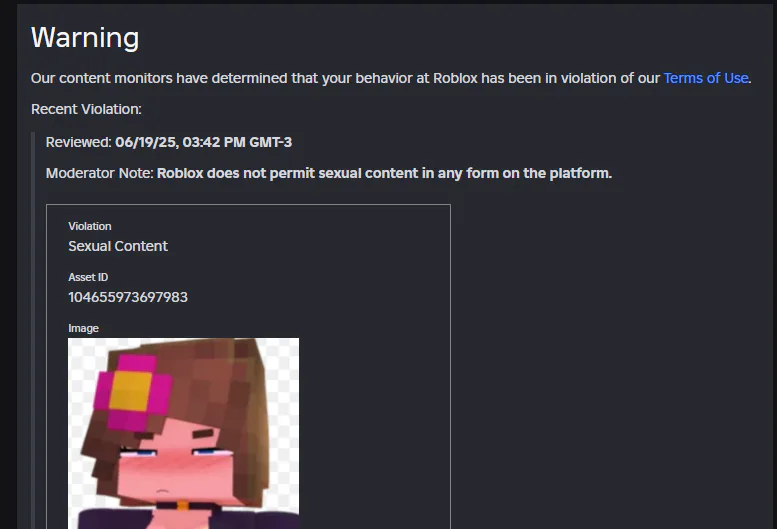Screen dimensions: 777x529
Task: Select the Sexual Content violation value
Action: [x=118, y=246]
